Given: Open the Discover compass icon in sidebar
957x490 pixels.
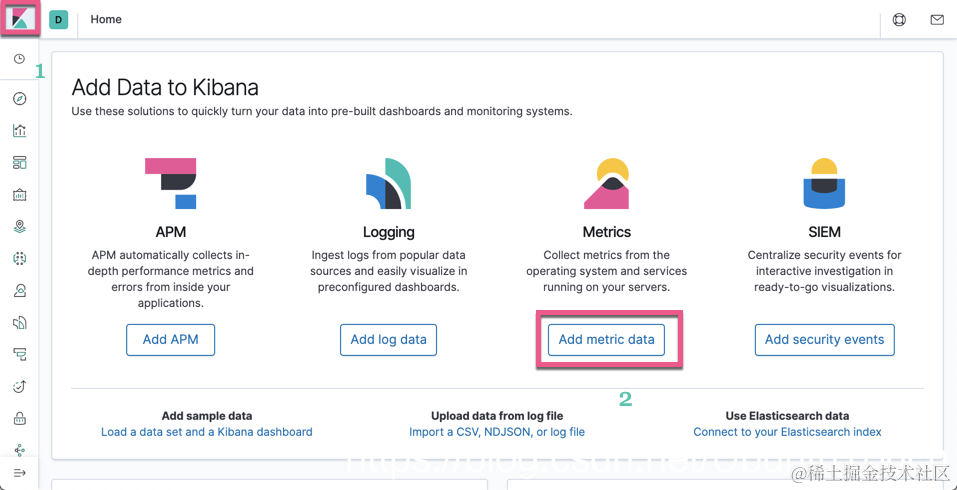Looking at the screenshot, I should click(19, 99).
